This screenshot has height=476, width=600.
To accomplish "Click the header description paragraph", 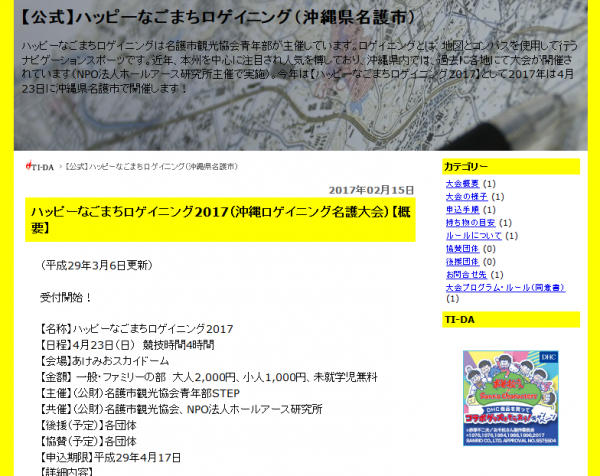I will click(x=299, y=67).
